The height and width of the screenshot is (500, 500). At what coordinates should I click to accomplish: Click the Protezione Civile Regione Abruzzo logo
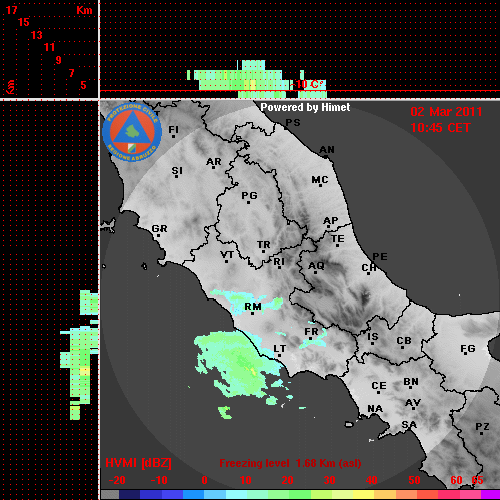coord(132,133)
